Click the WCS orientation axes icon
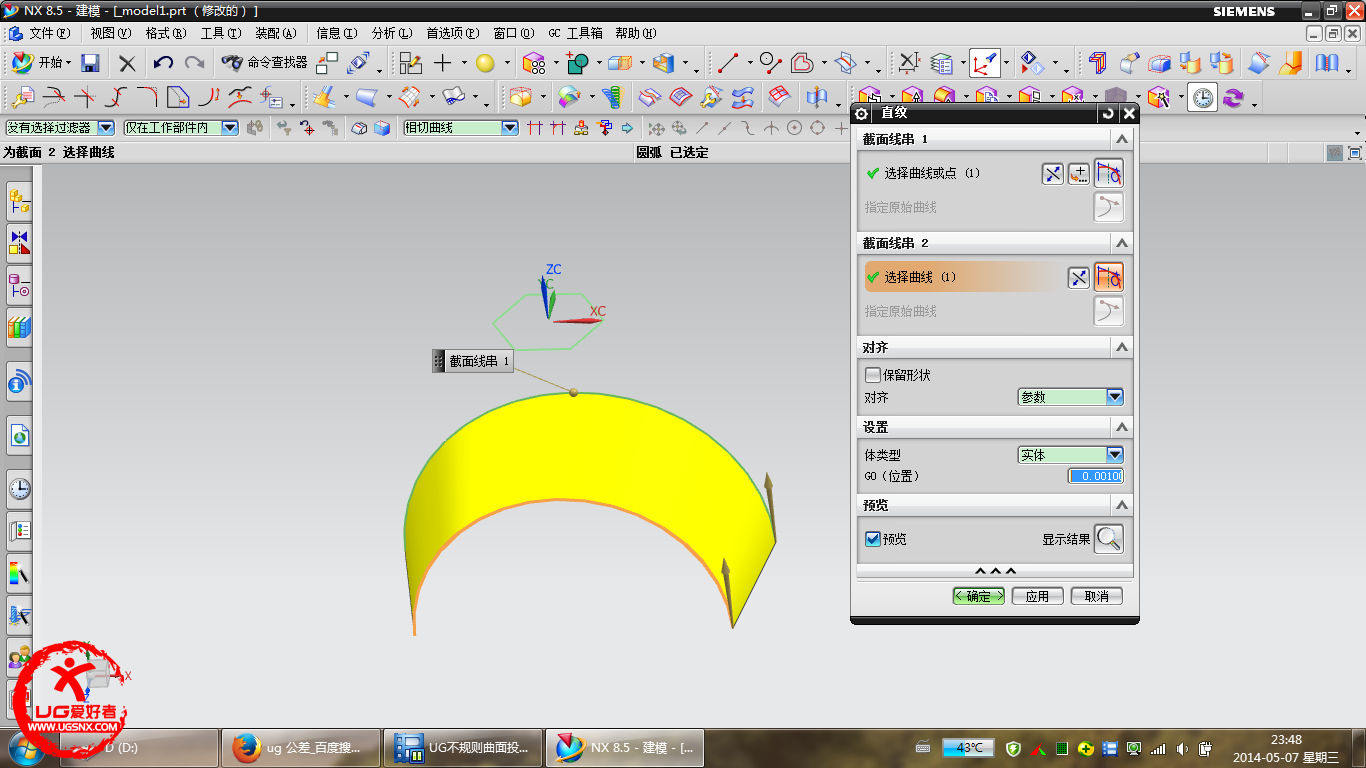 tap(985, 63)
